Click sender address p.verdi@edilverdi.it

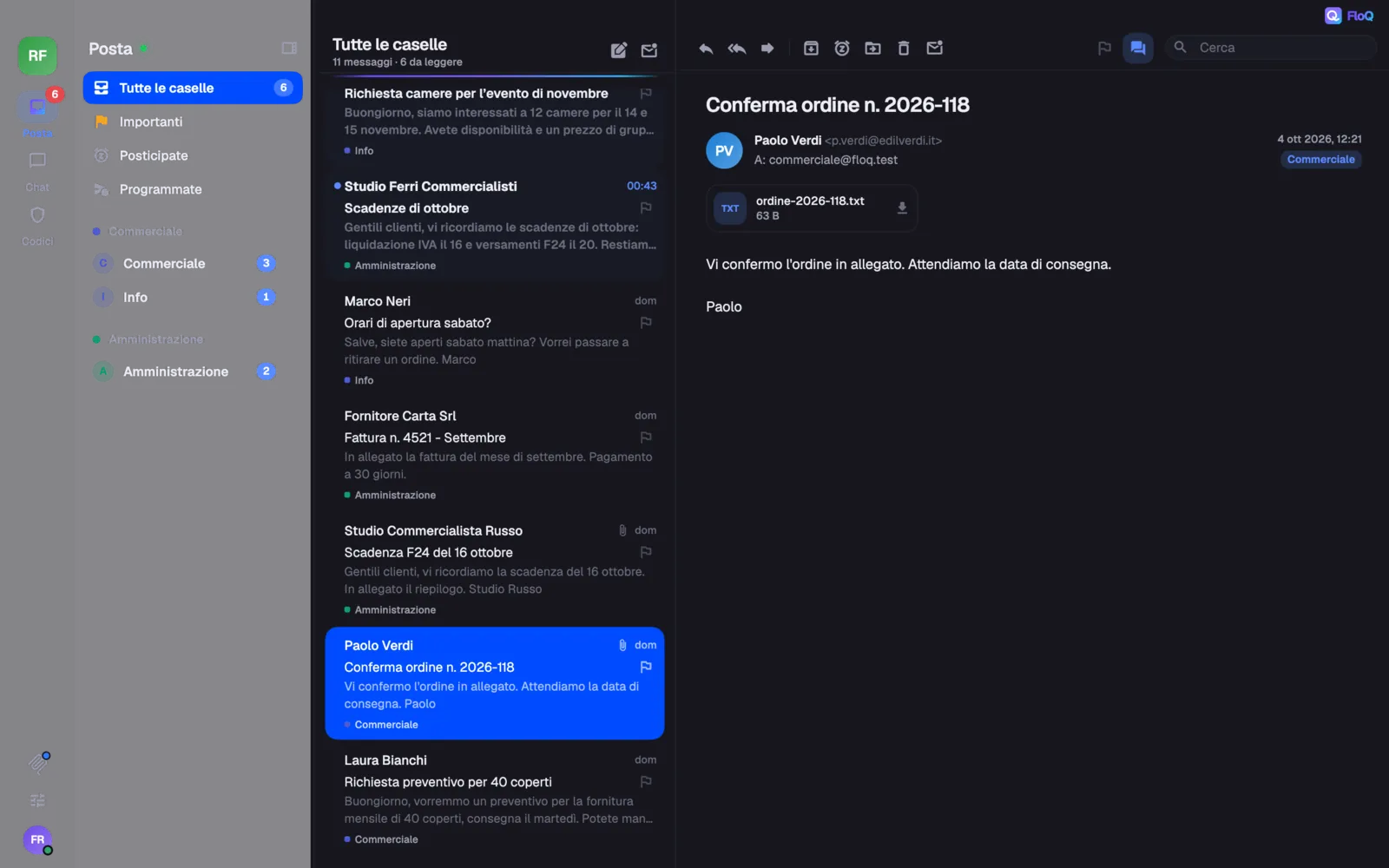click(883, 141)
